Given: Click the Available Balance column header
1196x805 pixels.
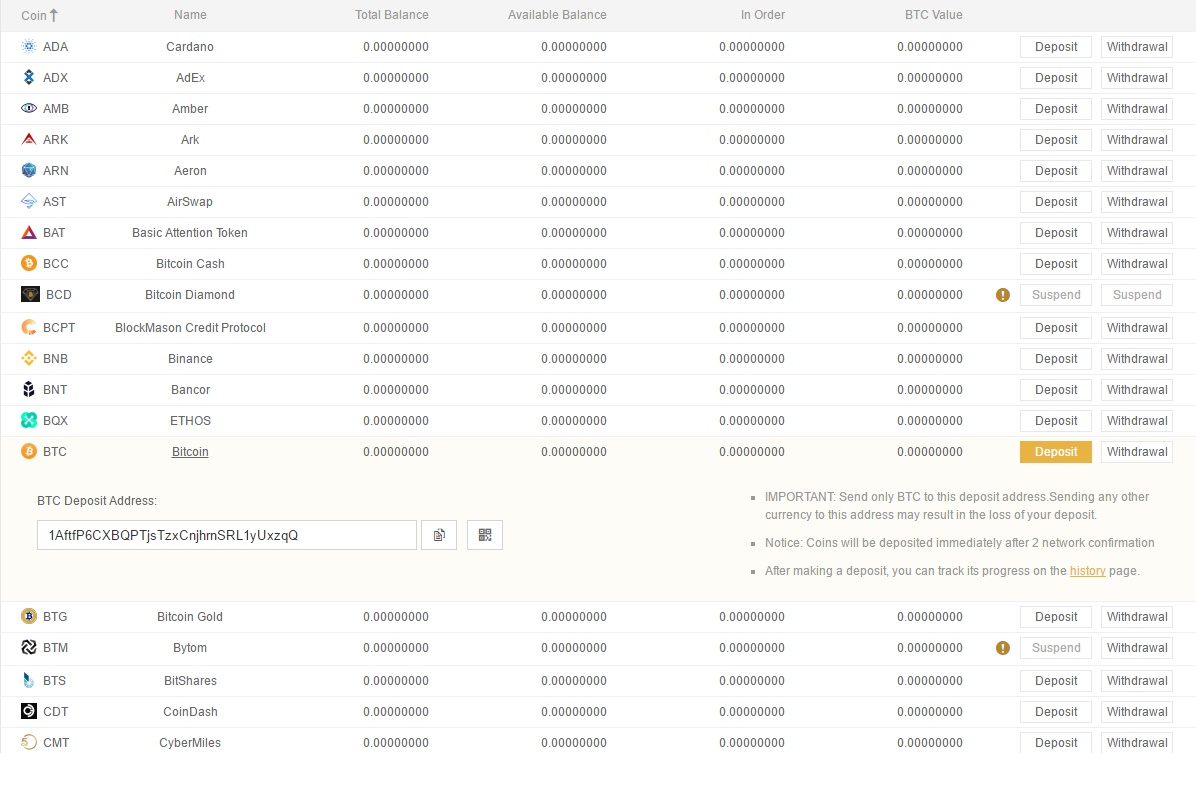Looking at the screenshot, I should click(557, 14).
